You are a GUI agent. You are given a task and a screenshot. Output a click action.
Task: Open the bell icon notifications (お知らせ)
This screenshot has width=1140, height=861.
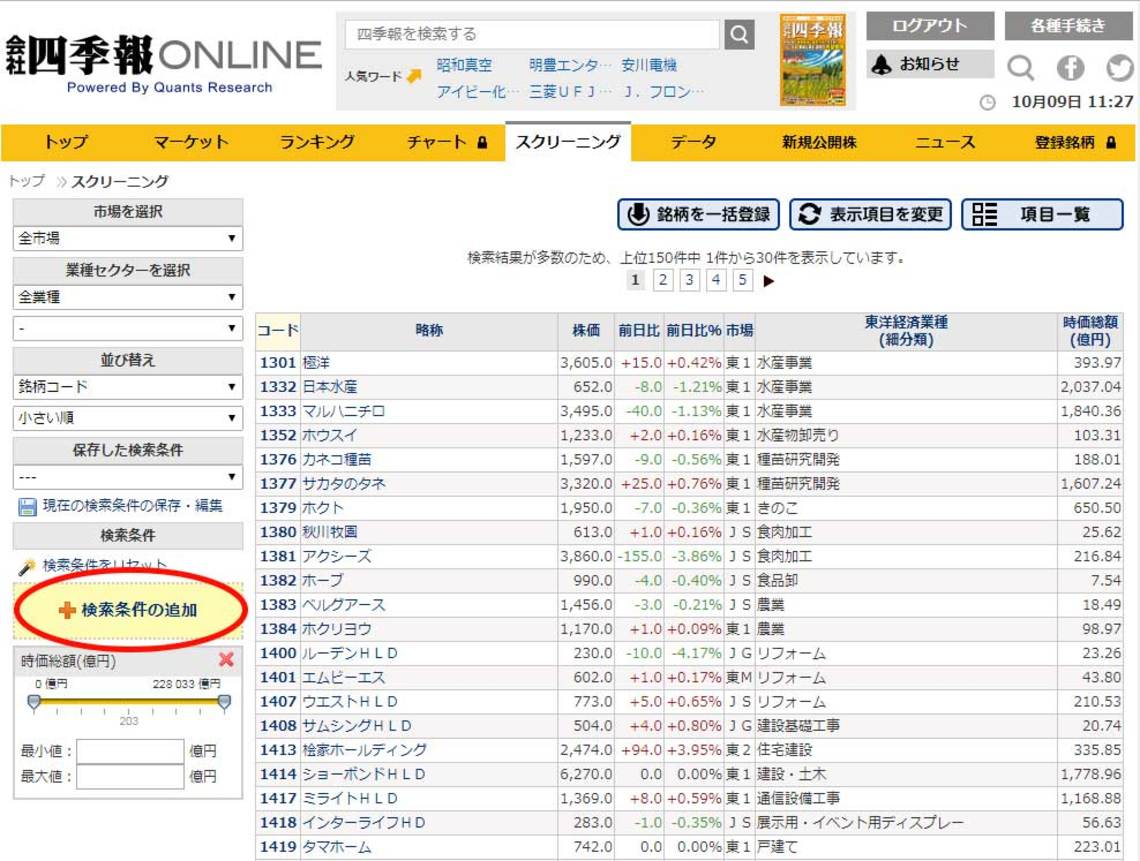click(929, 64)
